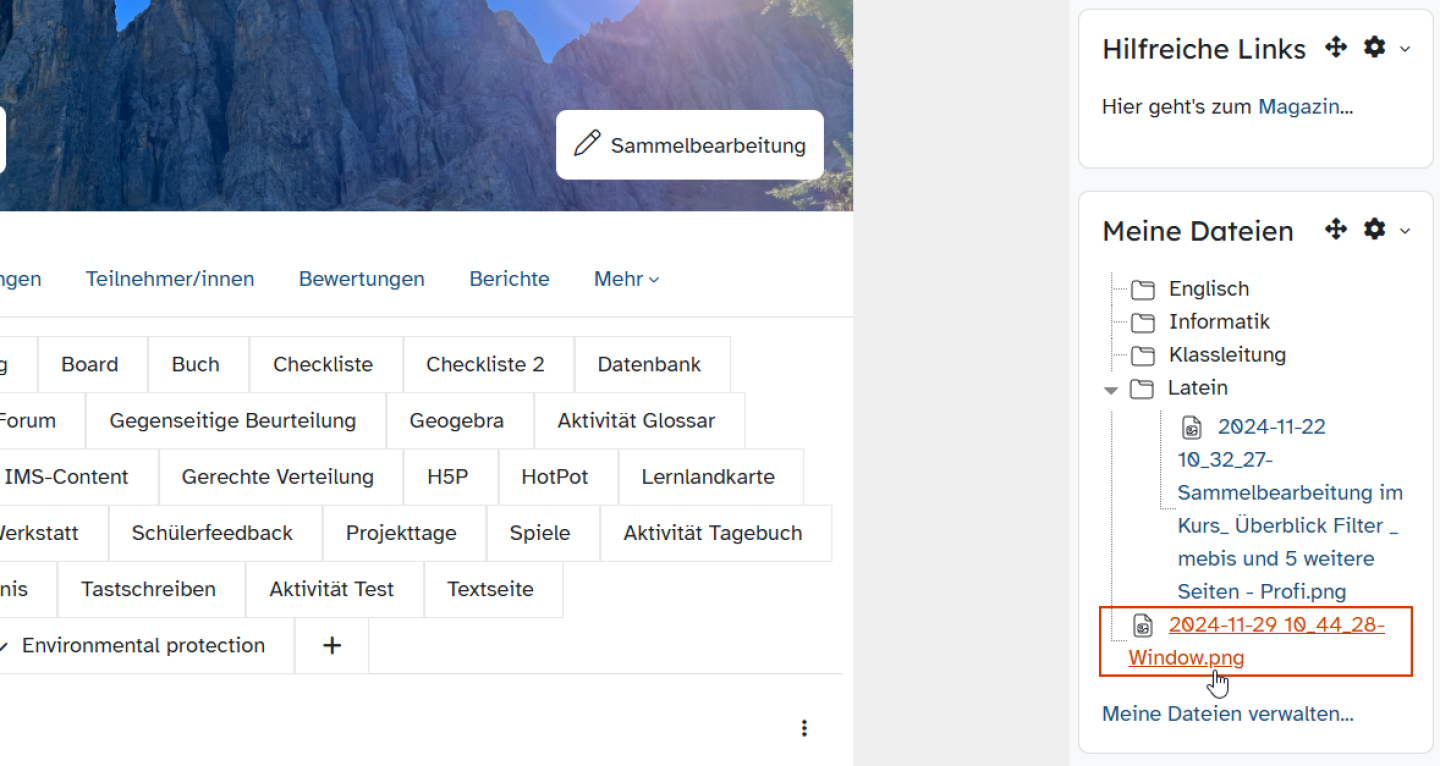Viewport: 1440px width, 766px height.
Task: Select the Lernlandkarte section tab
Action: pyautogui.click(x=708, y=477)
